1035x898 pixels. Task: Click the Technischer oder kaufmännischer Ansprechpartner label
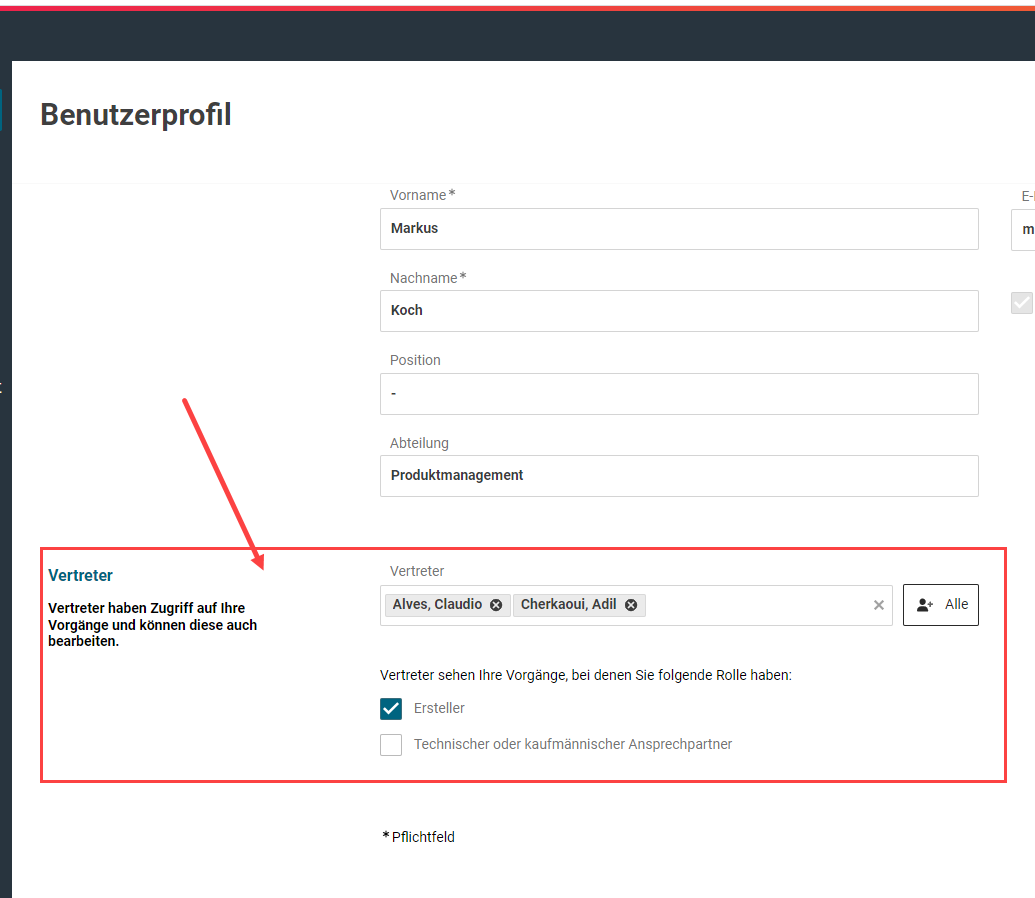(x=573, y=745)
